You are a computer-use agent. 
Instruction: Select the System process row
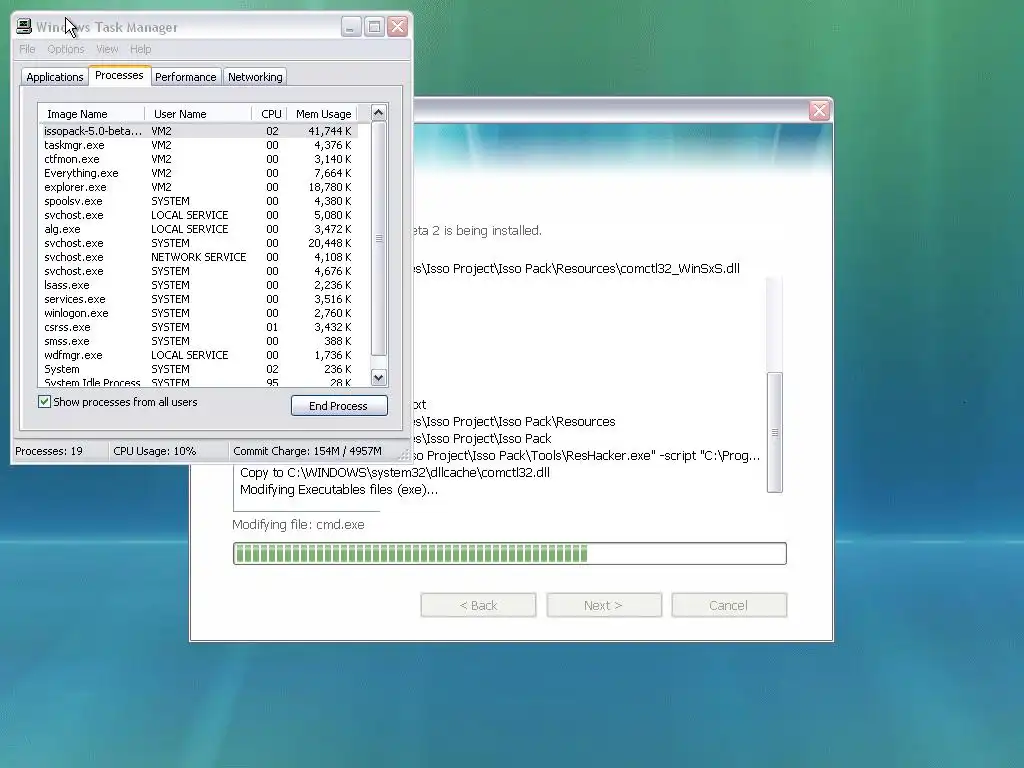point(199,369)
